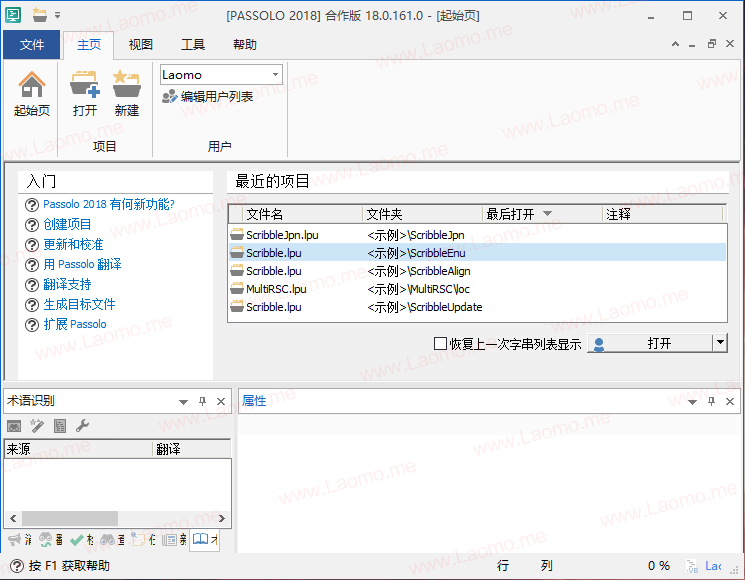Screen dimensions: 745x580
Task: Click the project icon of MultiRSC.lpu
Action: pyautogui.click(x=237, y=288)
